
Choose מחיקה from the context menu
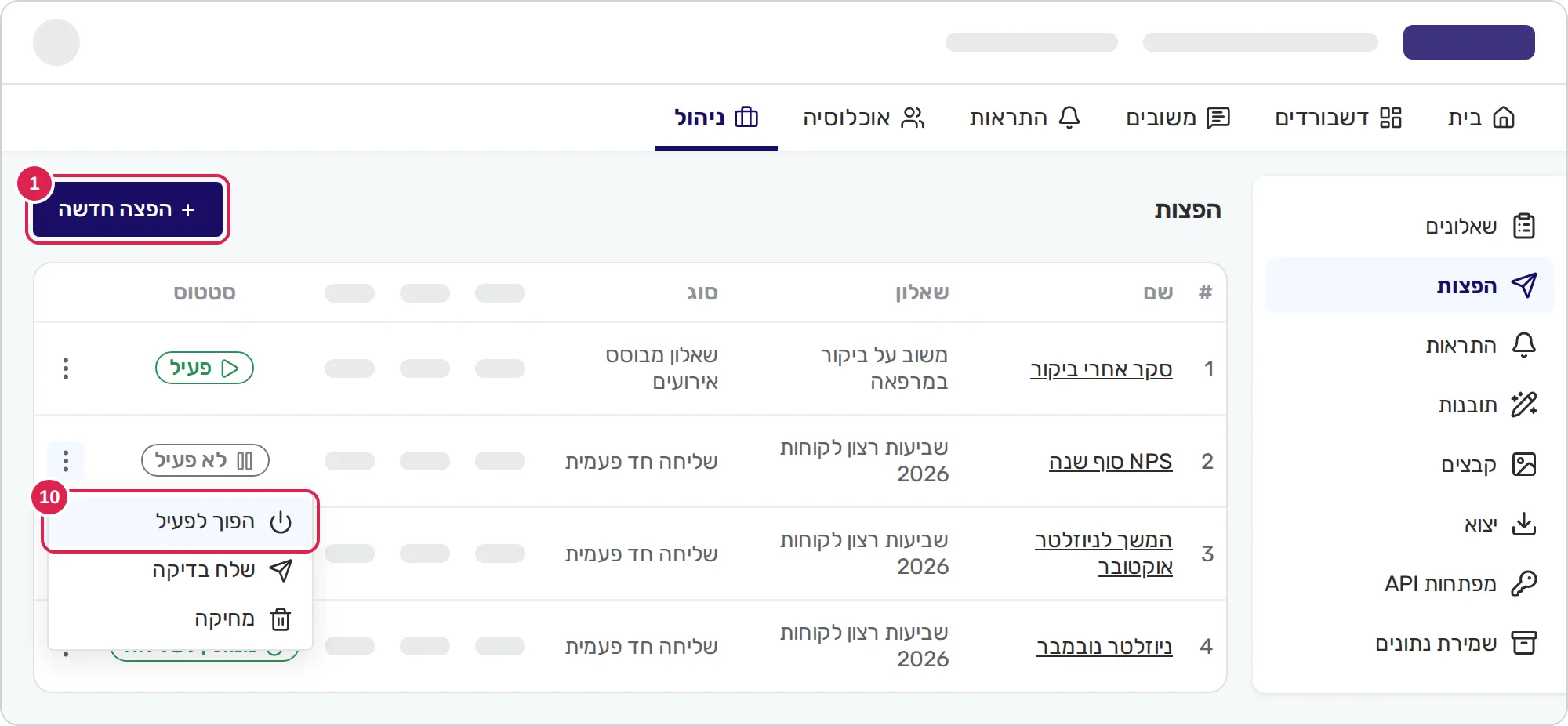[180, 619]
